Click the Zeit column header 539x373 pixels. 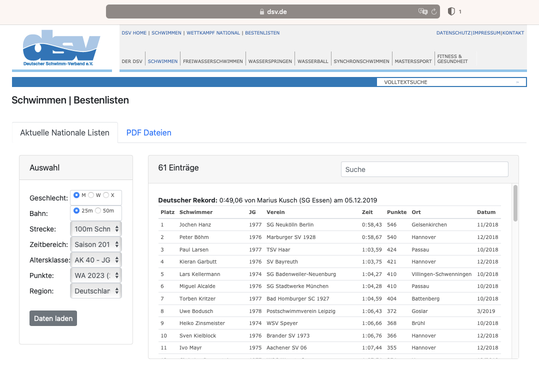click(367, 212)
